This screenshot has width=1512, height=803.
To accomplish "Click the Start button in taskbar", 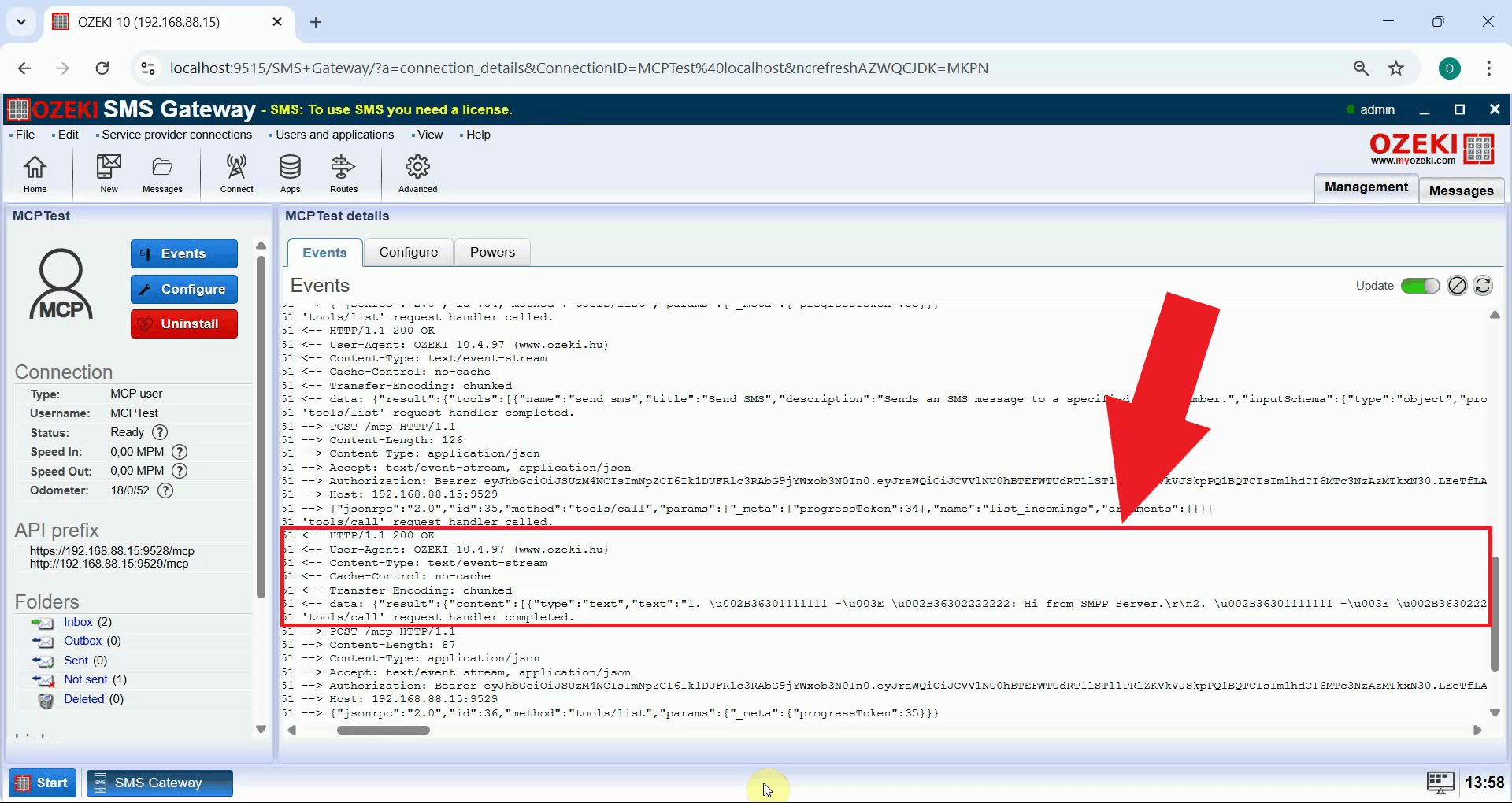I will click(x=43, y=783).
